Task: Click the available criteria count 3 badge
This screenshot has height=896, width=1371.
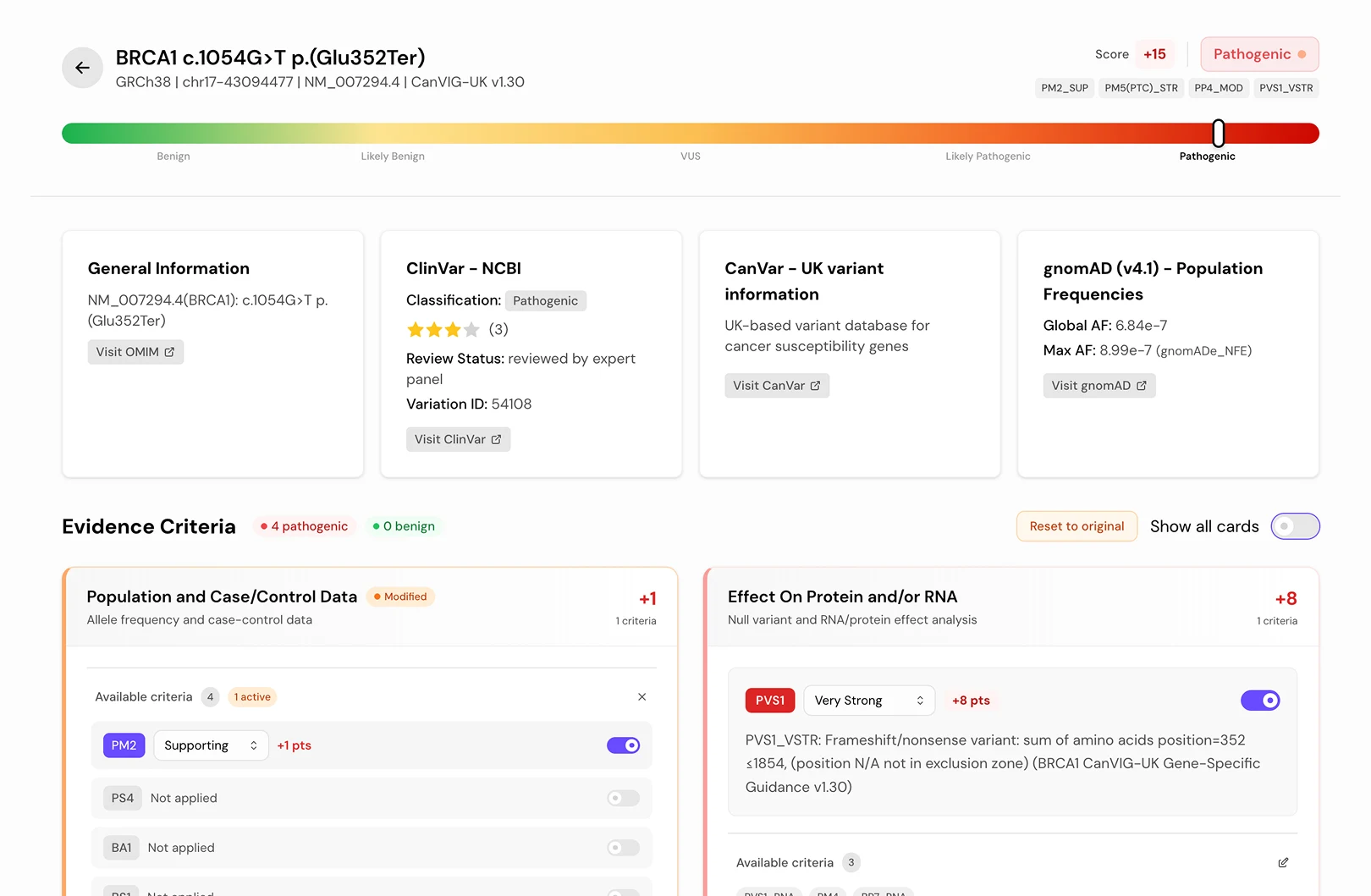Action: tap(851, 863)
